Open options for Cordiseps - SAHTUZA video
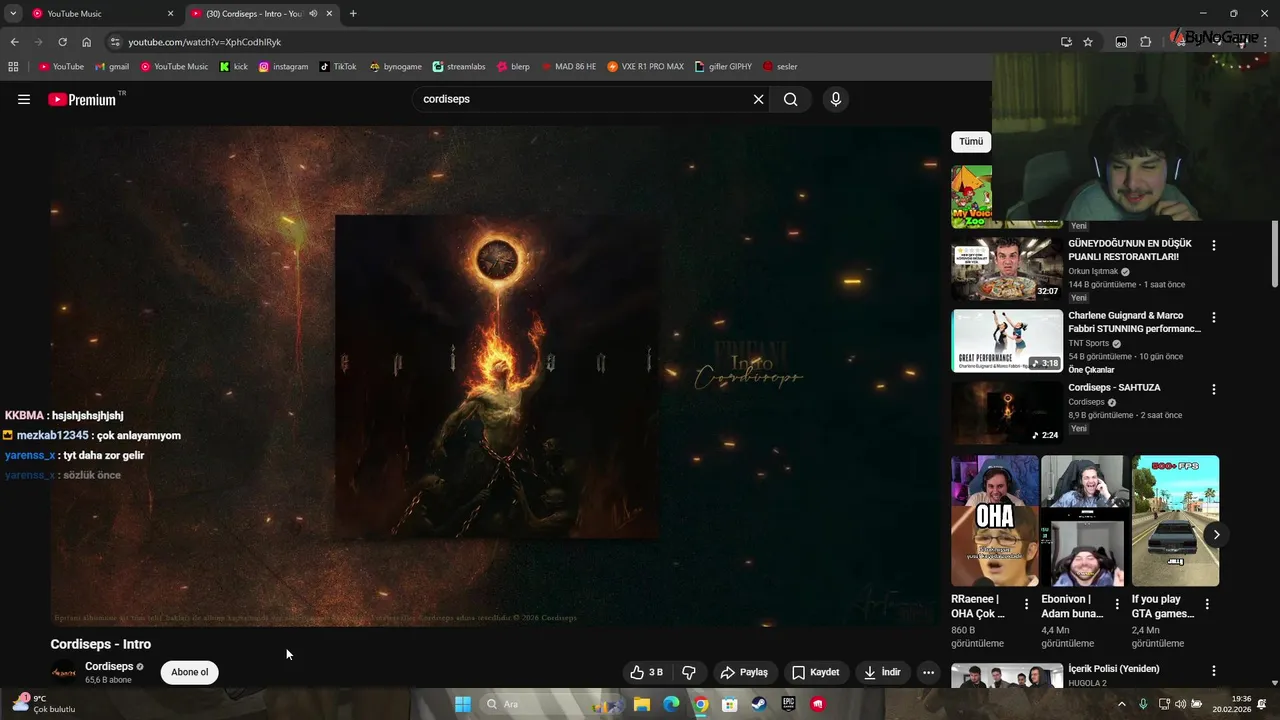This screenshot has width=1280, height=720. [1214, 389]
